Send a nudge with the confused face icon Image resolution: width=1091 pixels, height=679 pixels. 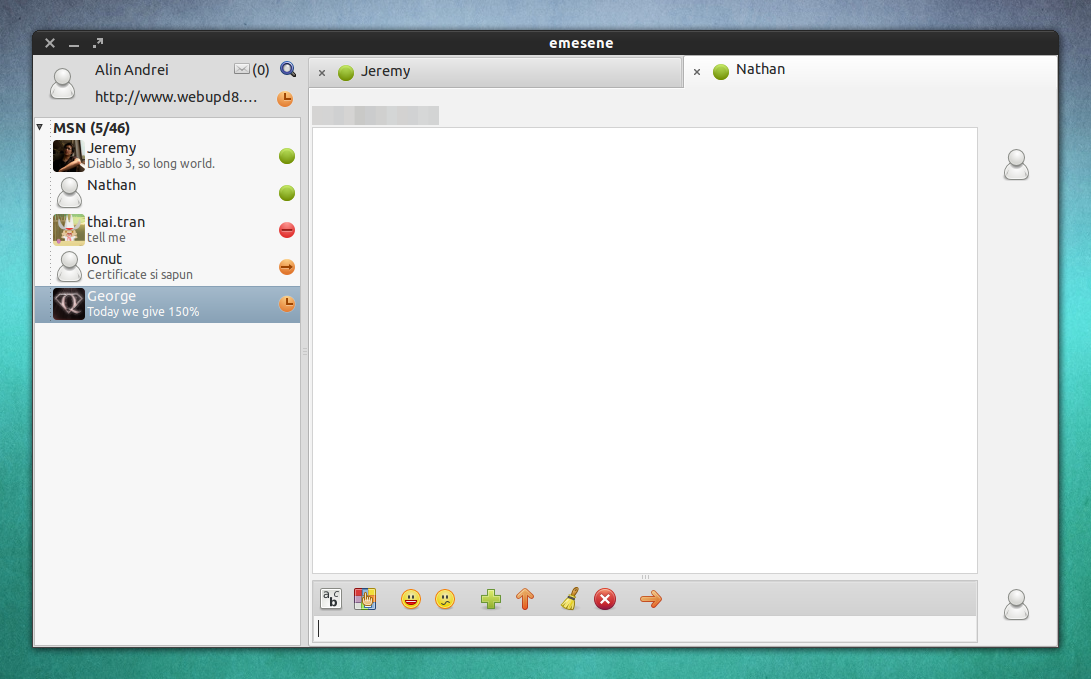coord(445,599)
